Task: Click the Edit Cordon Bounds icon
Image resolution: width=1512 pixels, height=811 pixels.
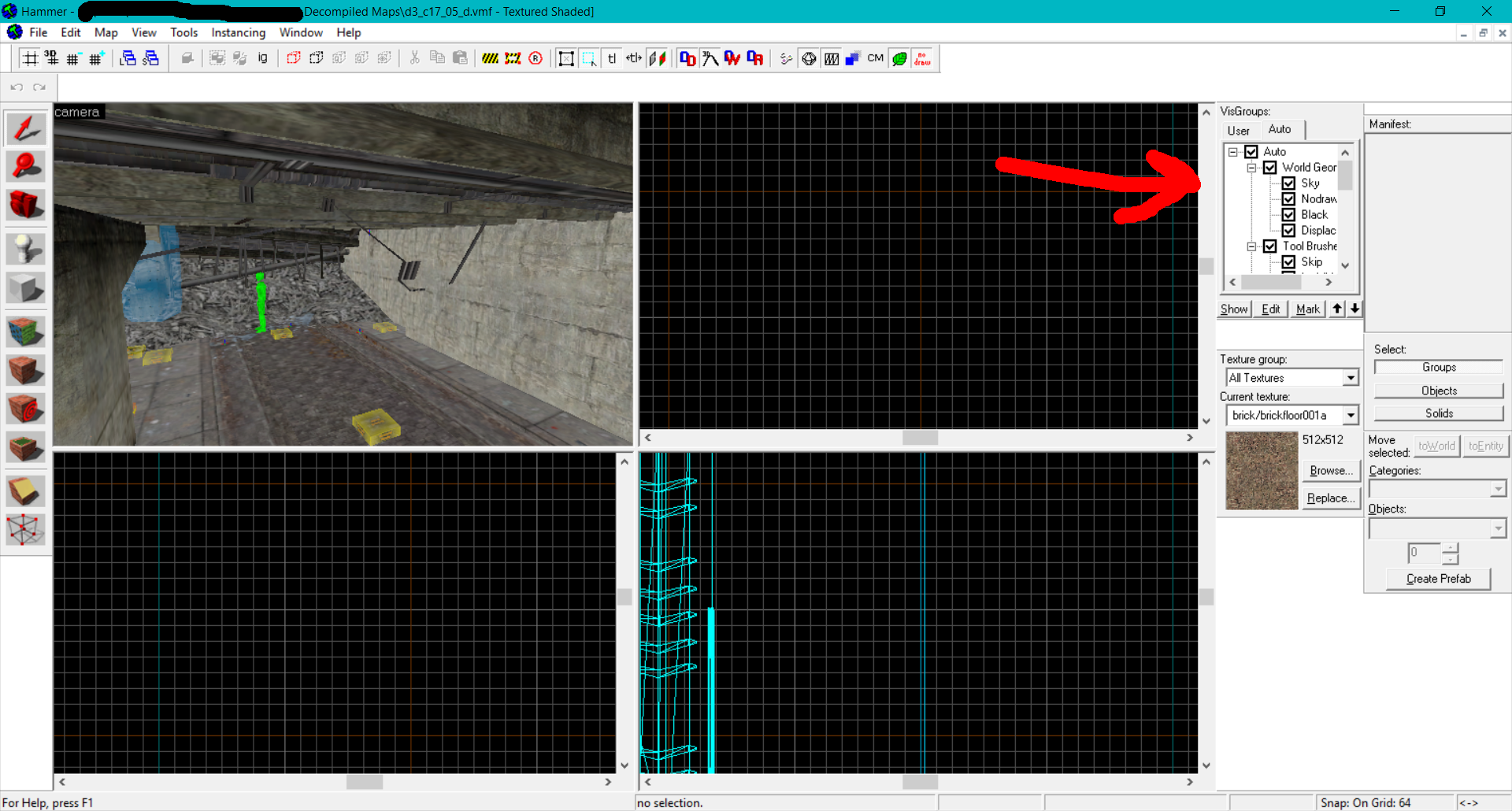Action: (513, 58)
